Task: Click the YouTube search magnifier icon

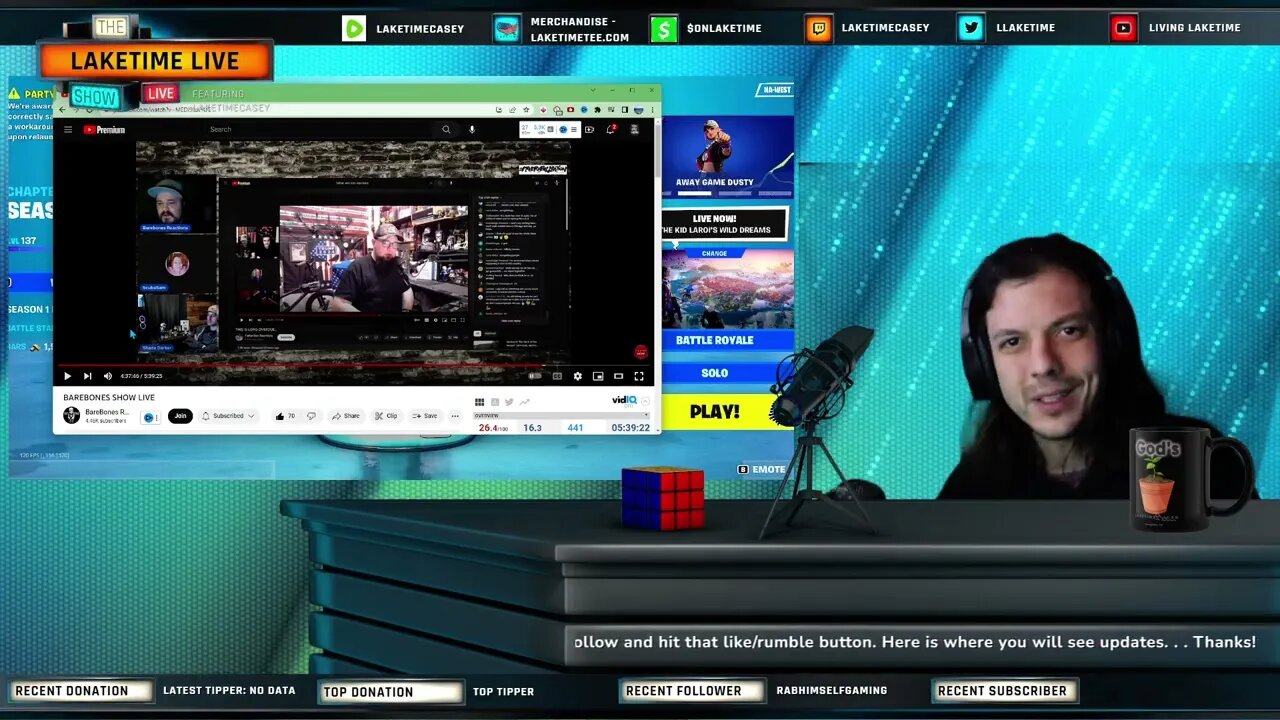Action: point(446,129)
